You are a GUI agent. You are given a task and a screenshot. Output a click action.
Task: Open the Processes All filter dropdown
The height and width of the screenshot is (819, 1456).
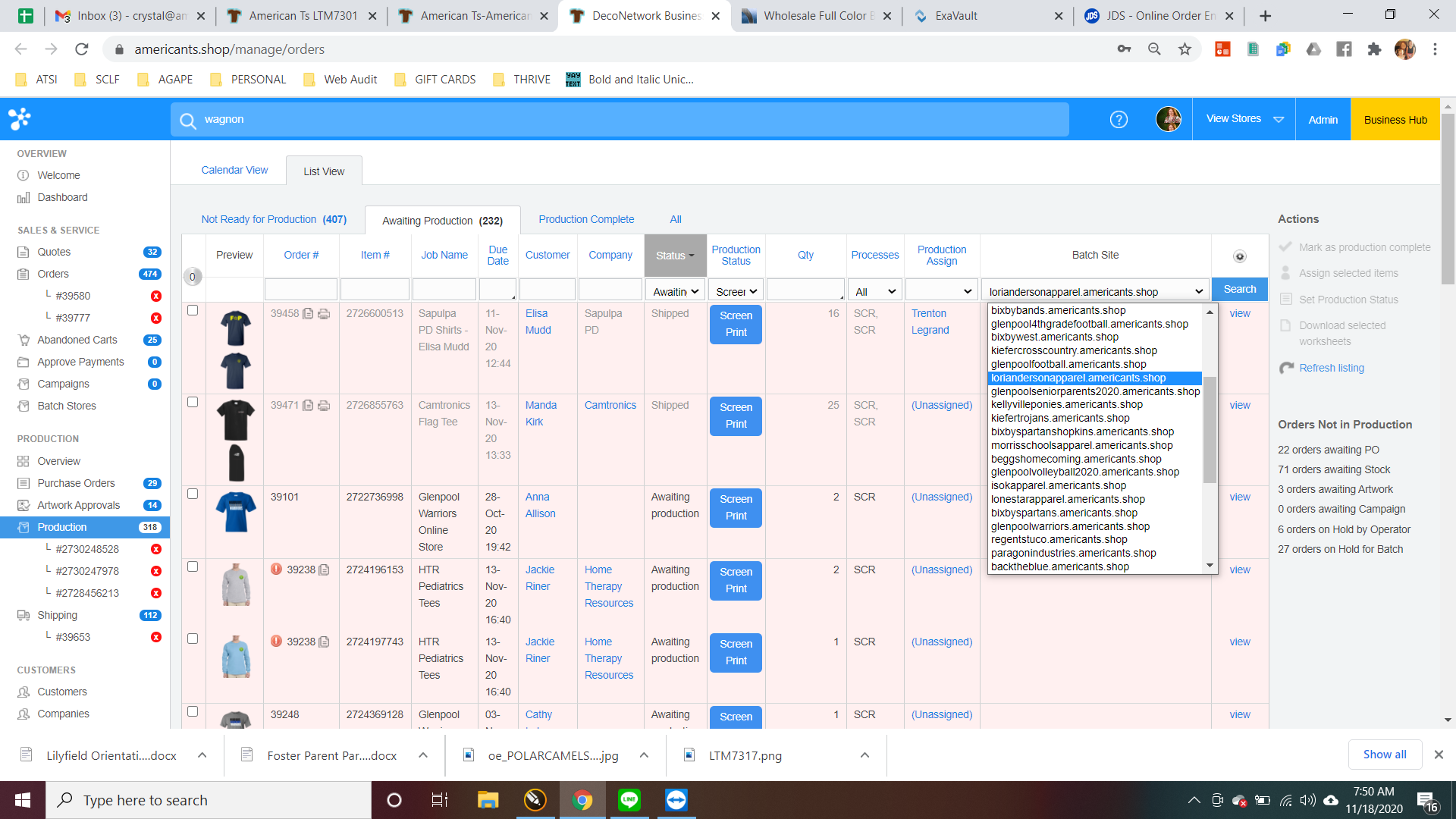[x=874, y=291]
